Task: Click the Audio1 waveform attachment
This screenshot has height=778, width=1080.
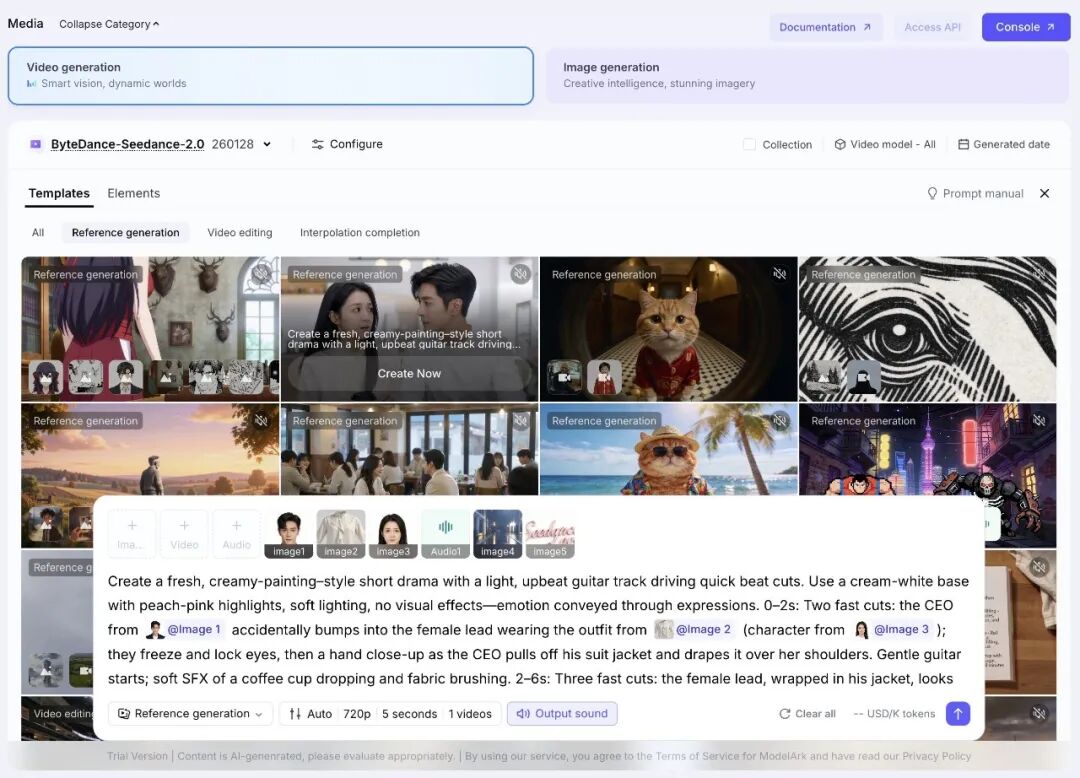Action: 446,533
